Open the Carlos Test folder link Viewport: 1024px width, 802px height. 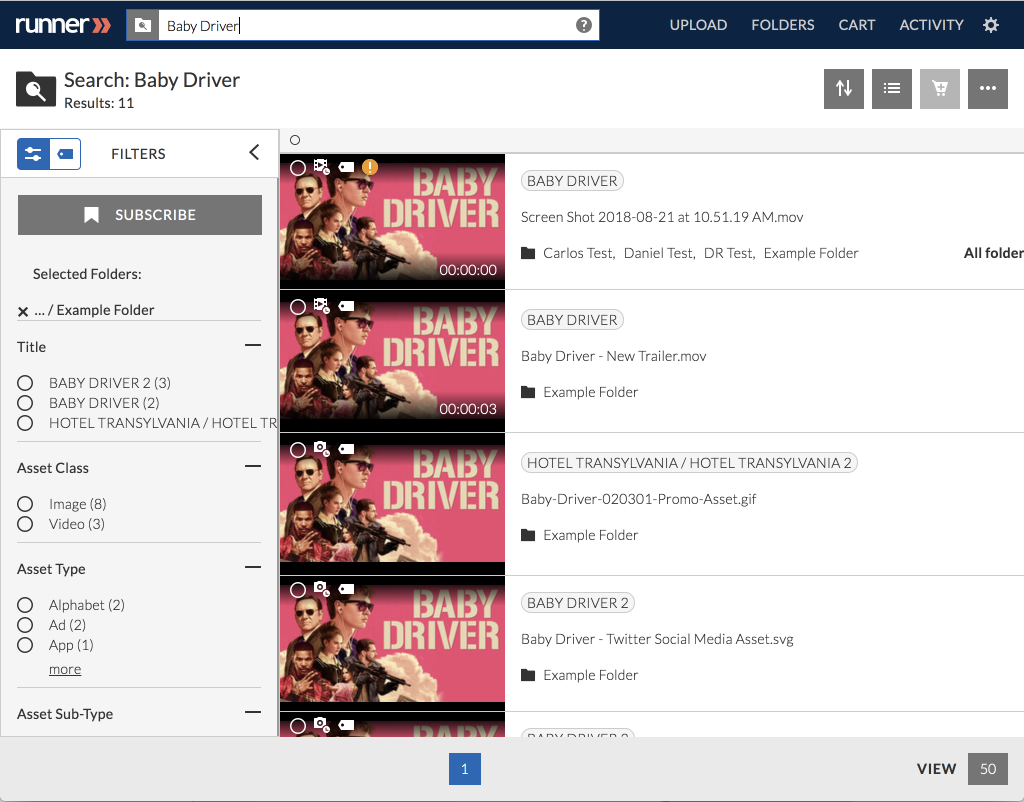point(578,253)
